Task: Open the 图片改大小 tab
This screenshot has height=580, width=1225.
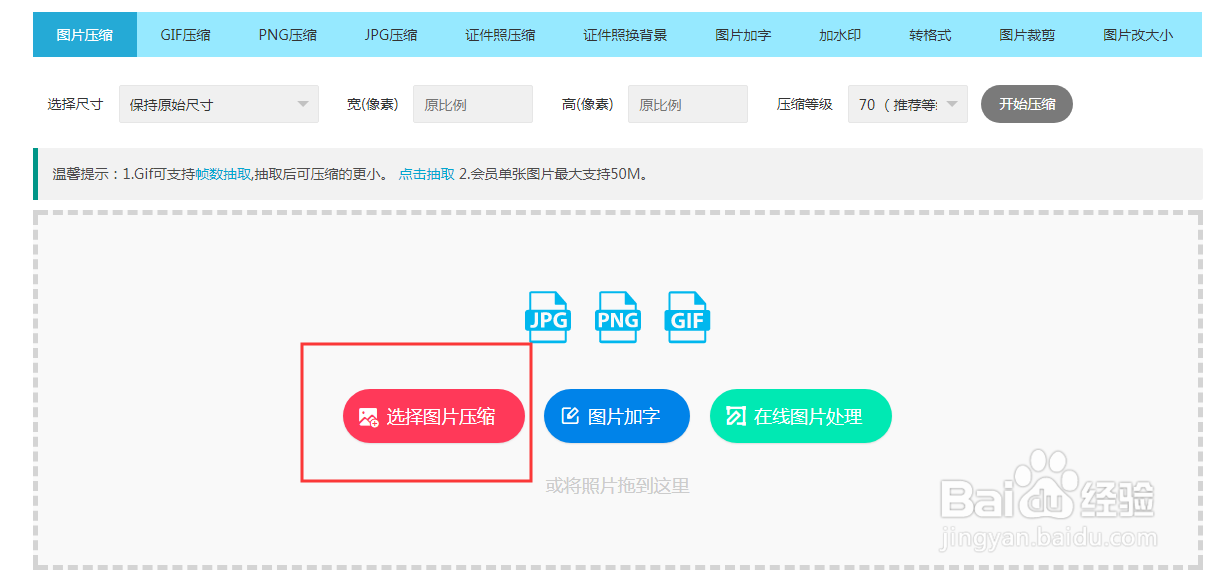Action: [x=1138, y=35]
